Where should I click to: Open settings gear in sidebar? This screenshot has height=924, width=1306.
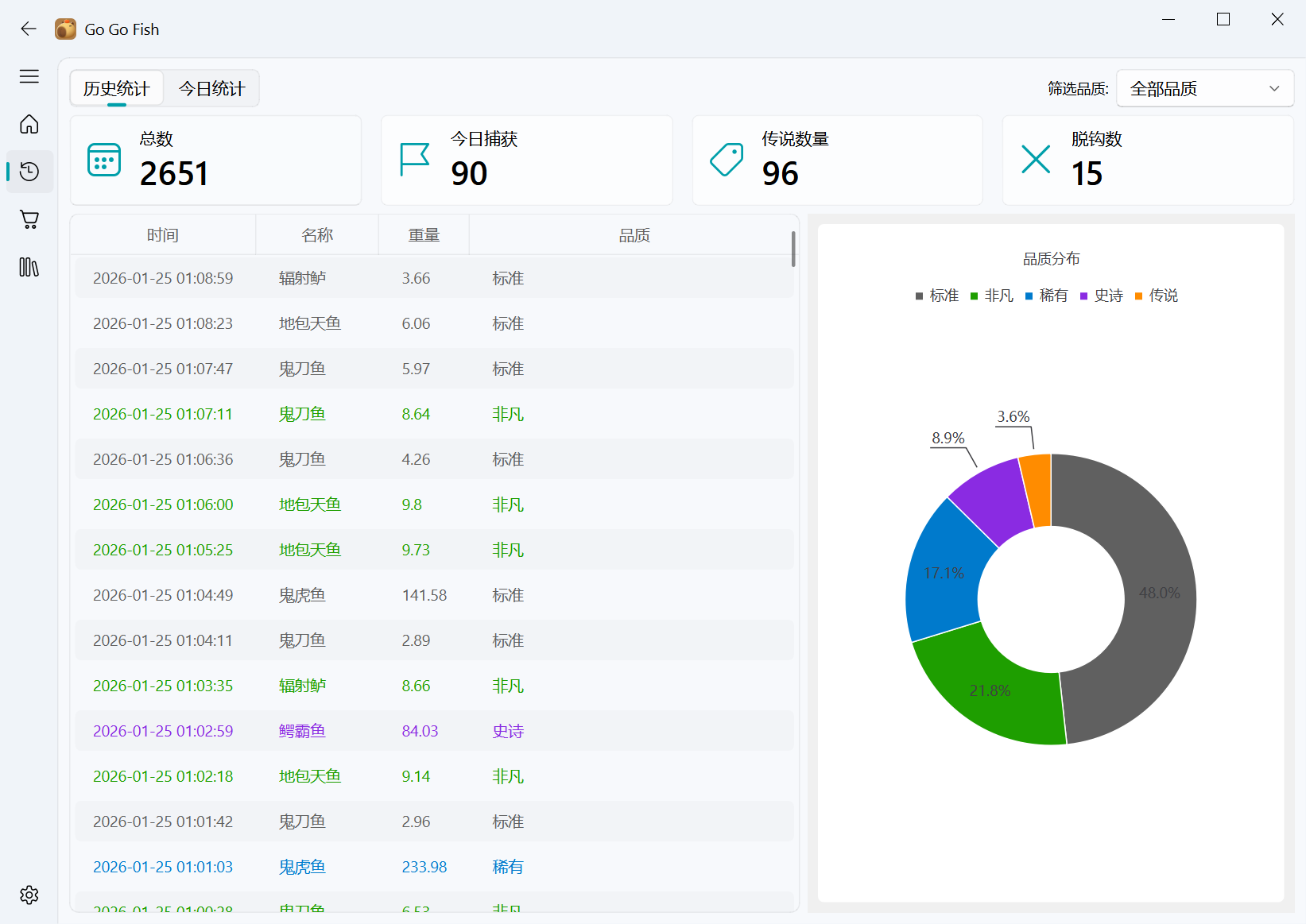29,895
